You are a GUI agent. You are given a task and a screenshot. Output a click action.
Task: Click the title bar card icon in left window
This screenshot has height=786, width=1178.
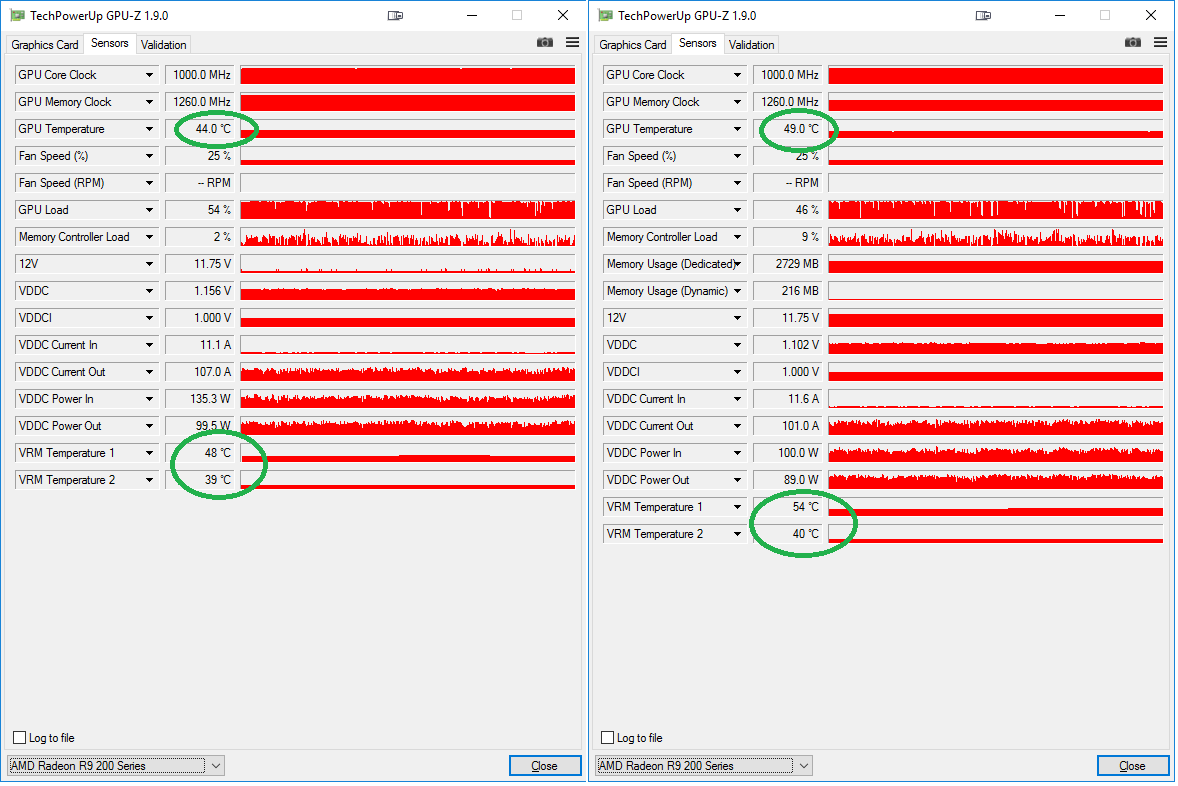[x=396, y=15]
